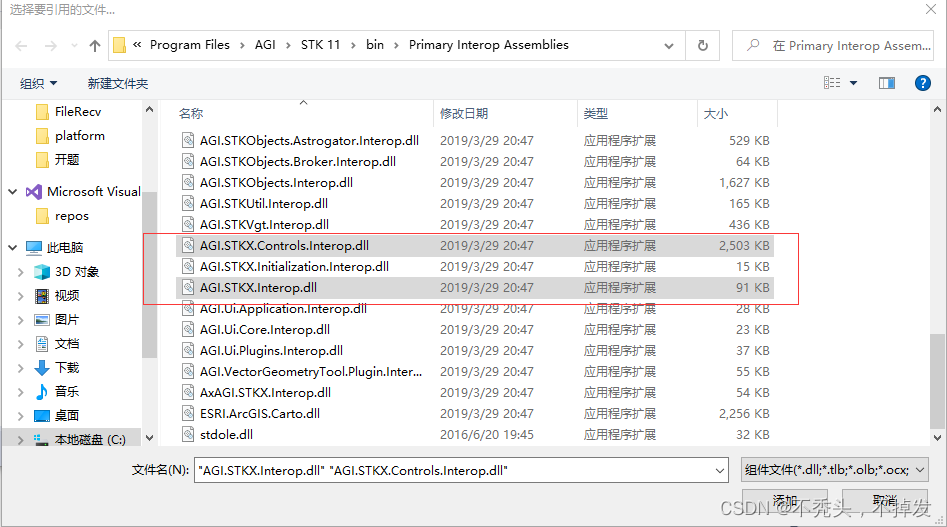Click the ESRI.ArcGIS.Carto.dll file icon
947x527 pixels.
pyautogui.click(x=188, y=414)
